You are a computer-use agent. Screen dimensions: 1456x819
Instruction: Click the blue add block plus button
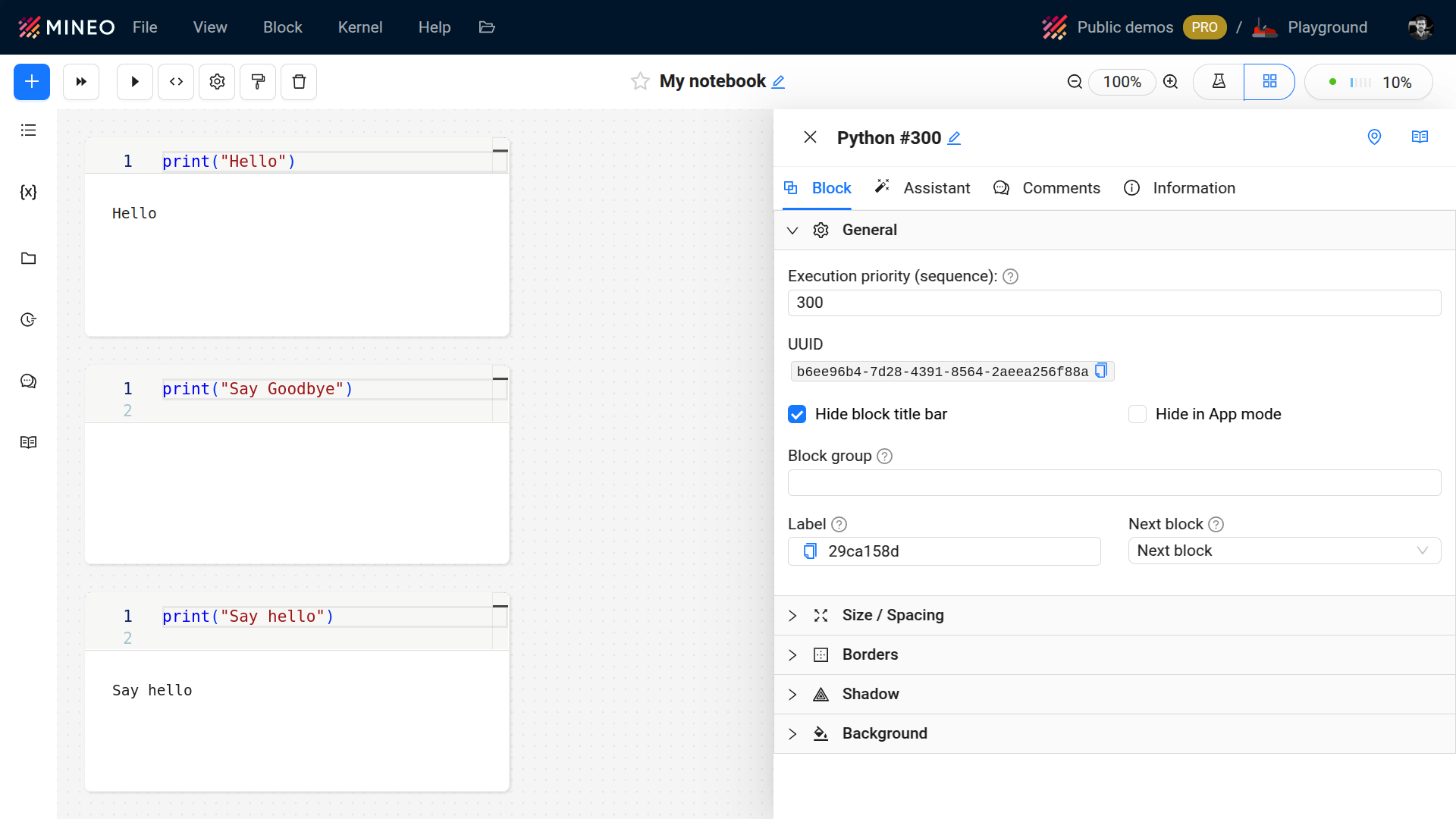(32, 82)
